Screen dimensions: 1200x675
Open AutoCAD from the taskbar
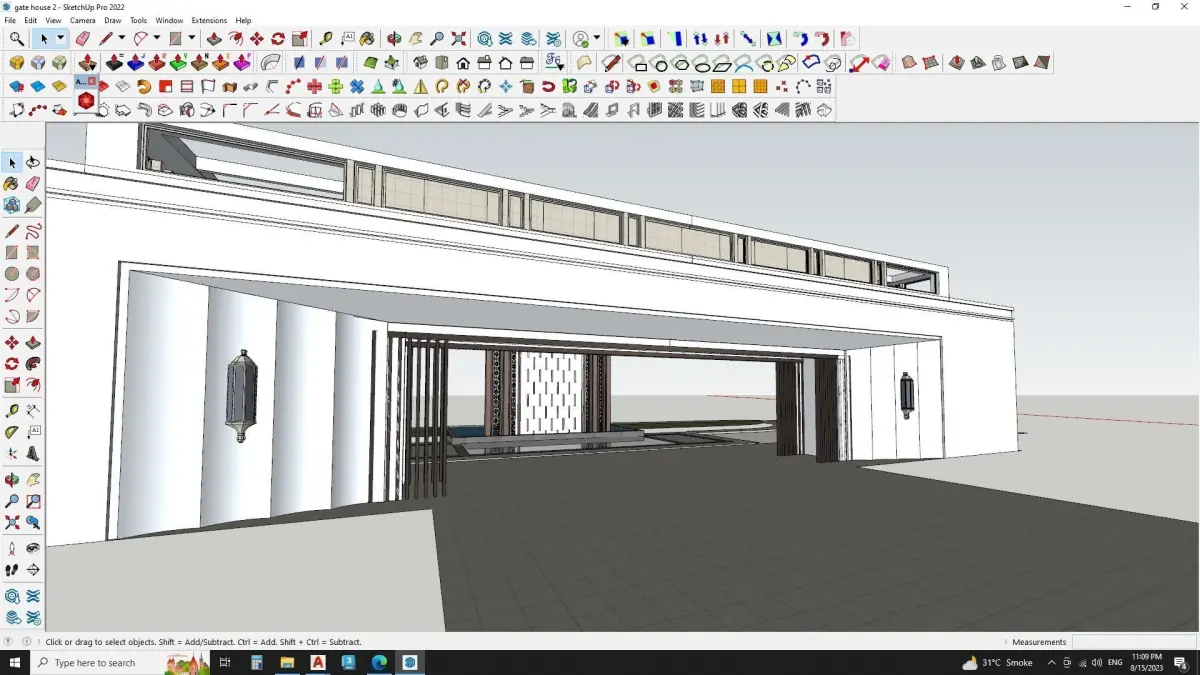click(318, 663)
